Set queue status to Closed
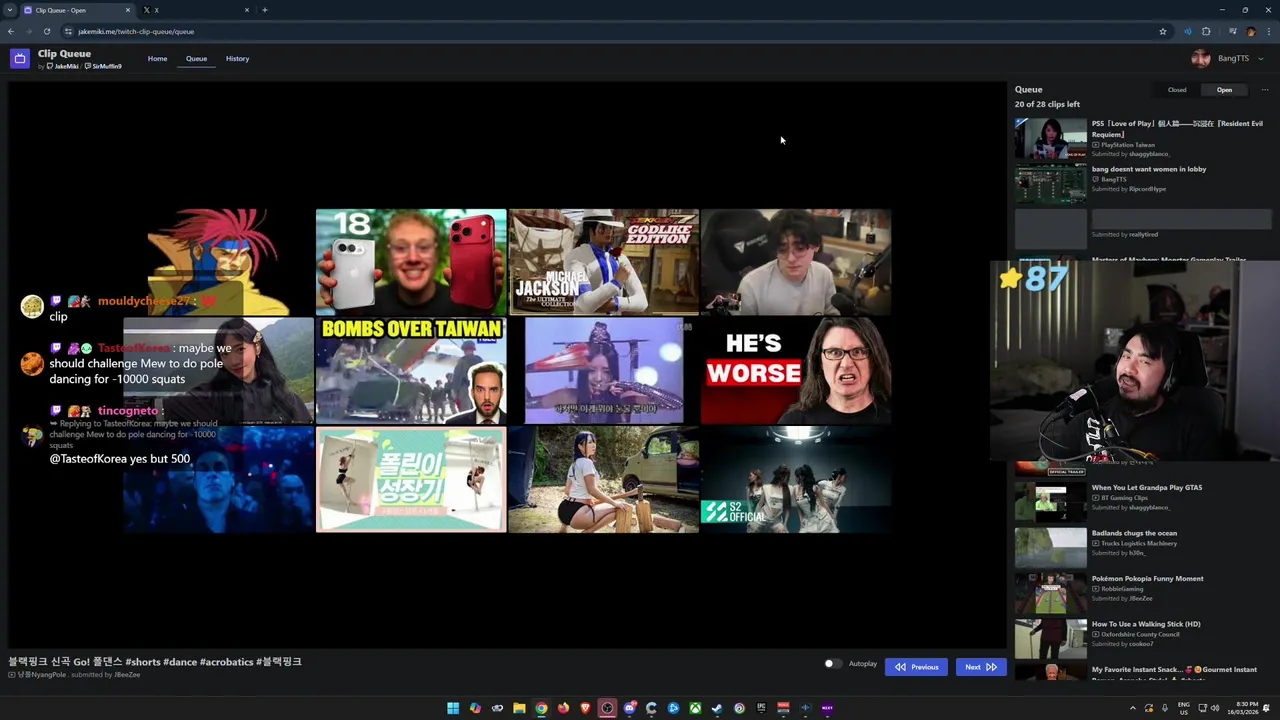1280x720 pixels. 1177,90
